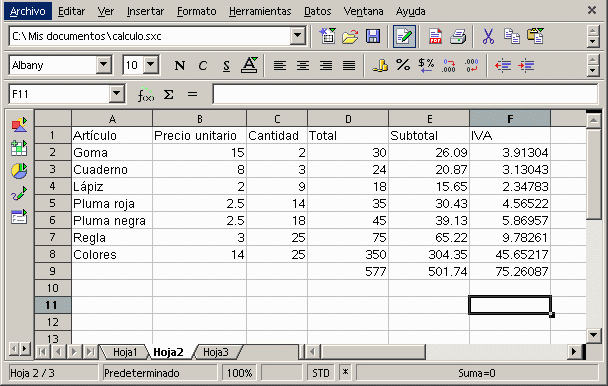Toggle italic with the C button

click(x=202, y=66)
